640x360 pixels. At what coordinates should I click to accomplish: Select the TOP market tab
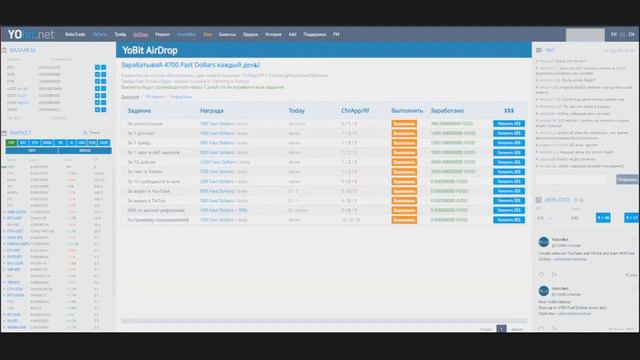(11, 142)
